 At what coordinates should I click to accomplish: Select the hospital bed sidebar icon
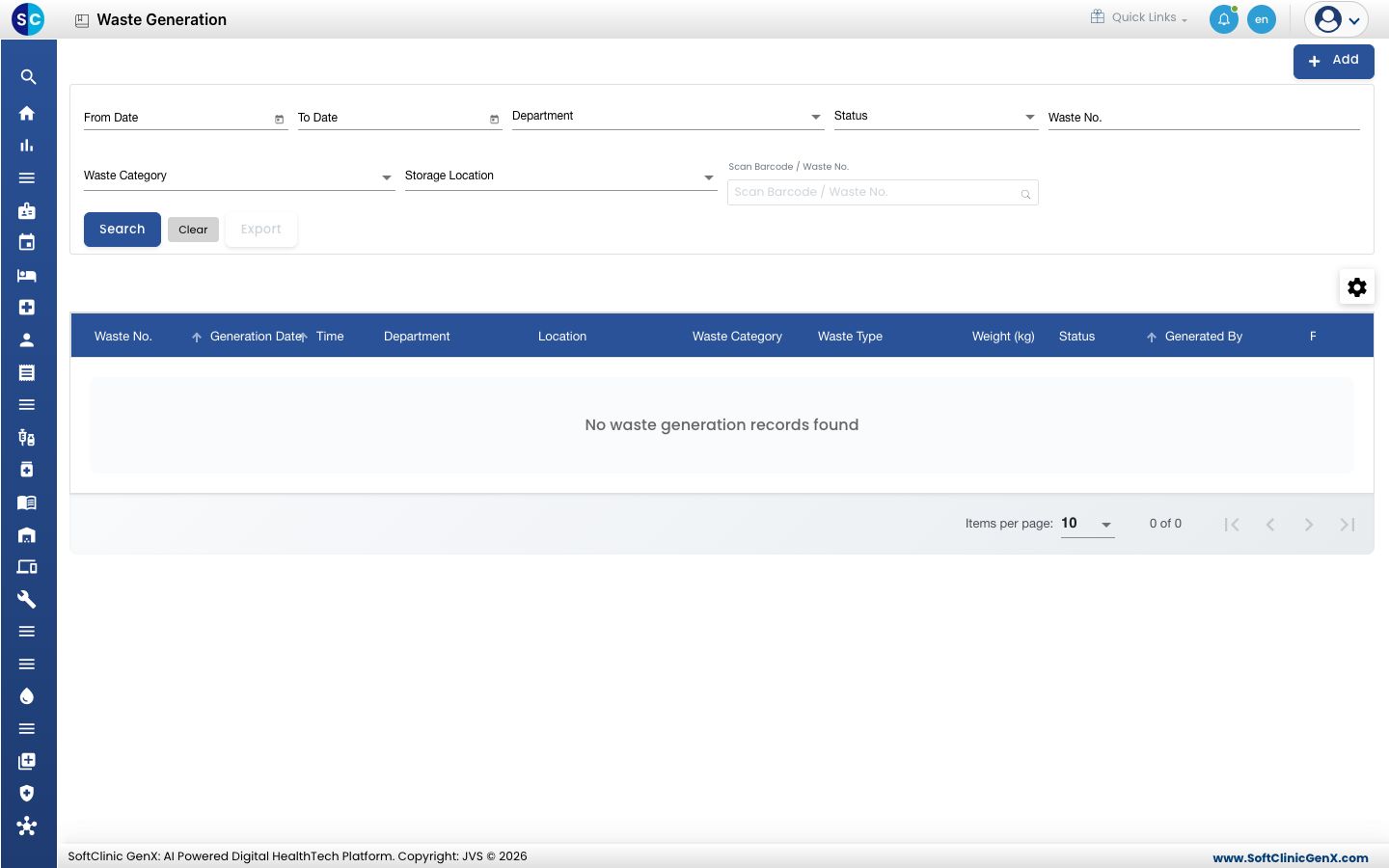tap(27, 275)
